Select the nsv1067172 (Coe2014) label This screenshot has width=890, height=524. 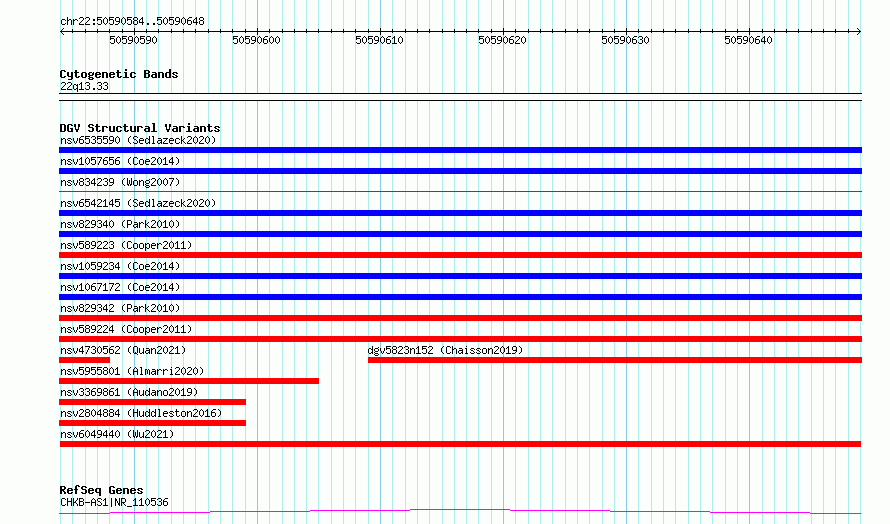pyautogui.click(x=120, y=287)
